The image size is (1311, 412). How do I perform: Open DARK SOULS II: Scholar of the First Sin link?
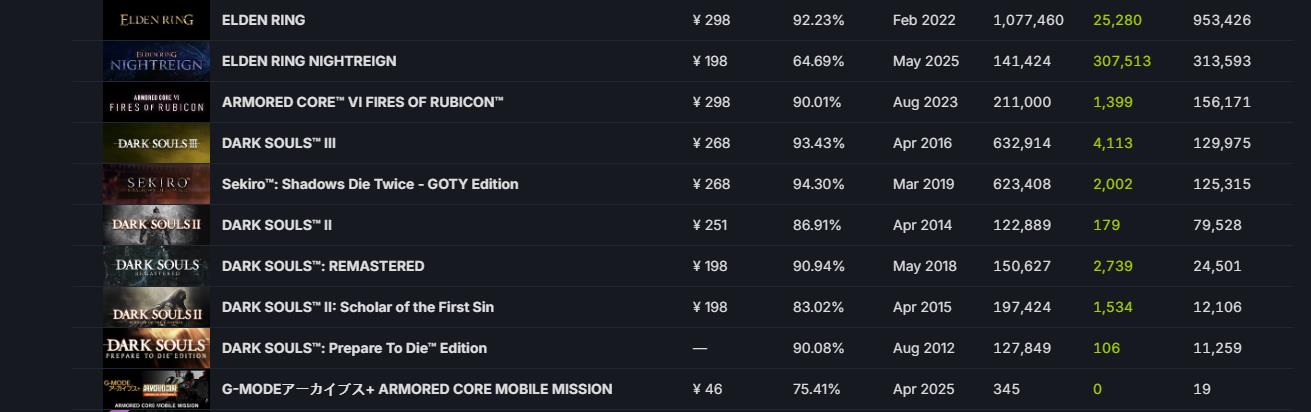click(x=358, y=307)
